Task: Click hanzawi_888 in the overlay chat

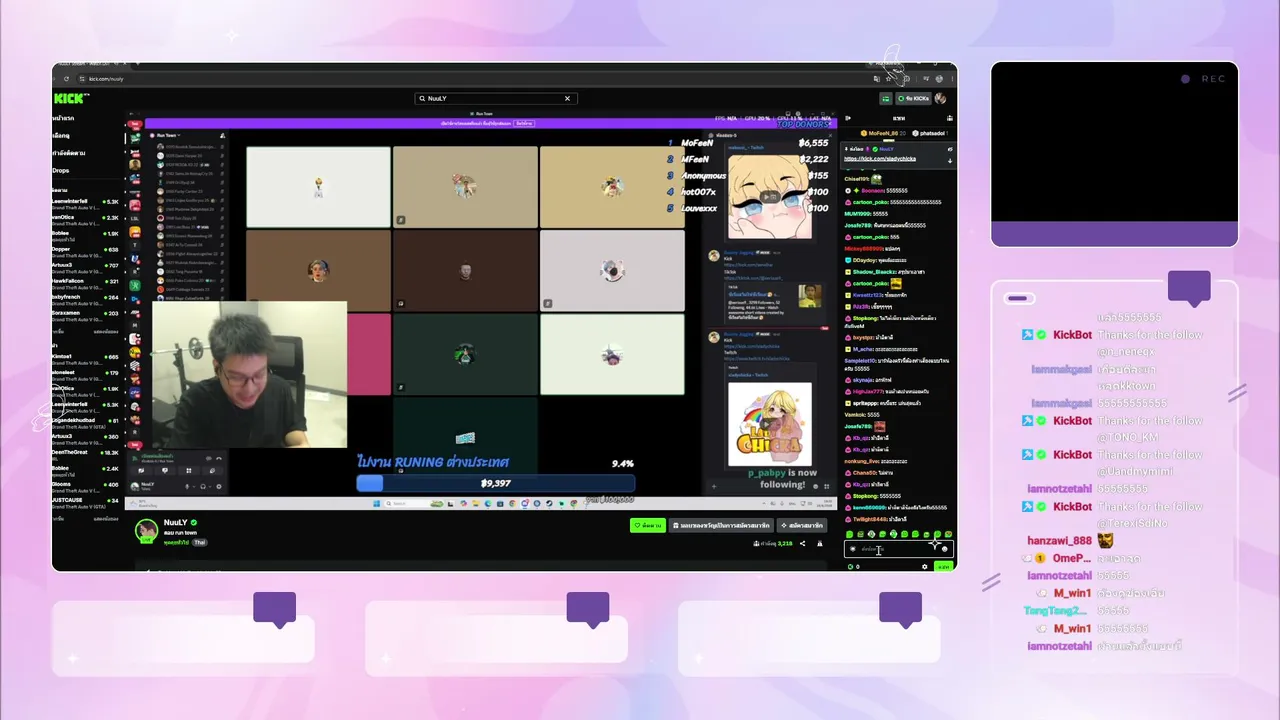Action: pyautogui.click(x=1059, y=540)
